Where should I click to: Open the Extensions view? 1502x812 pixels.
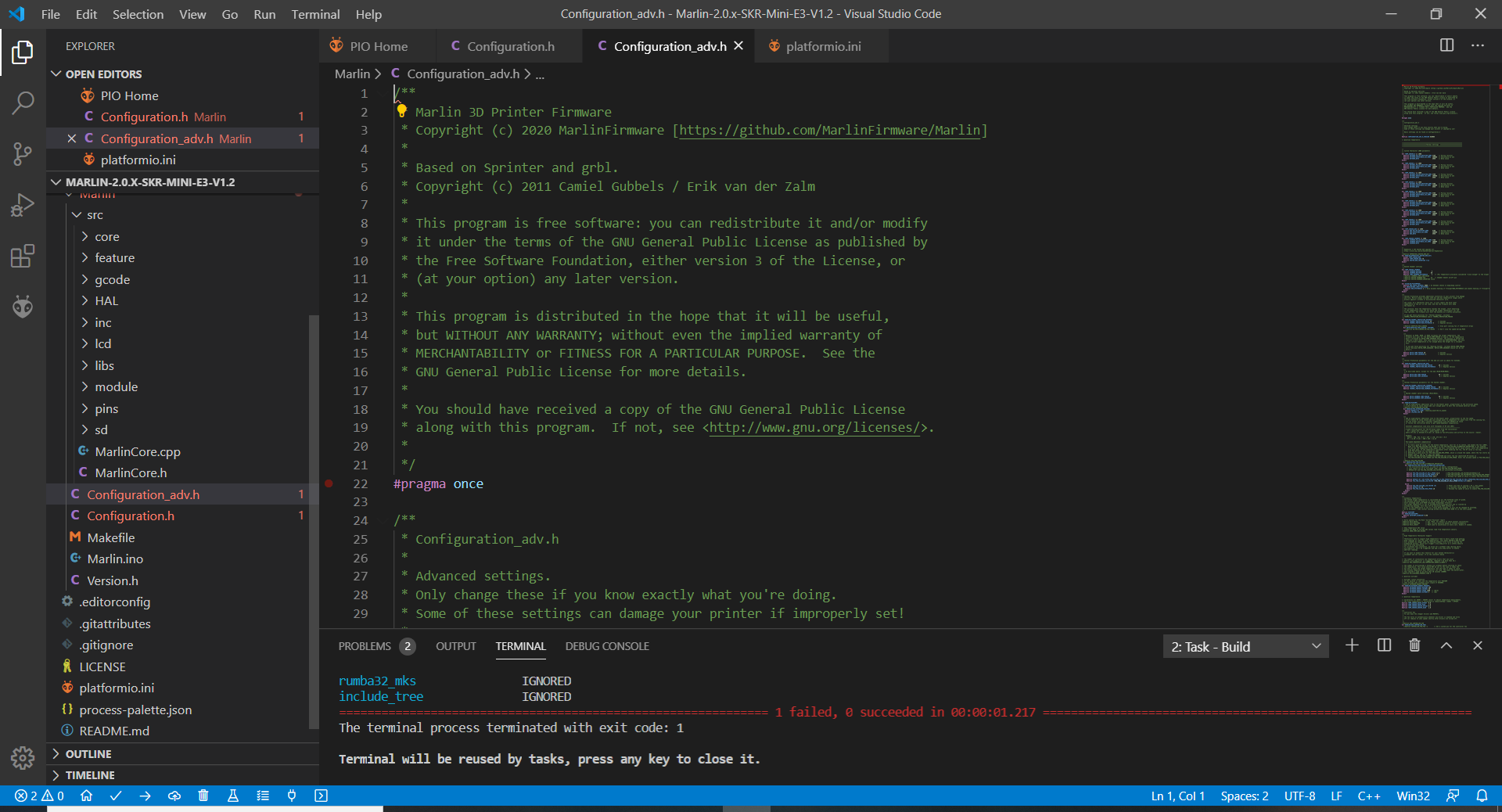pyautogui.click(x=23, y=256)
